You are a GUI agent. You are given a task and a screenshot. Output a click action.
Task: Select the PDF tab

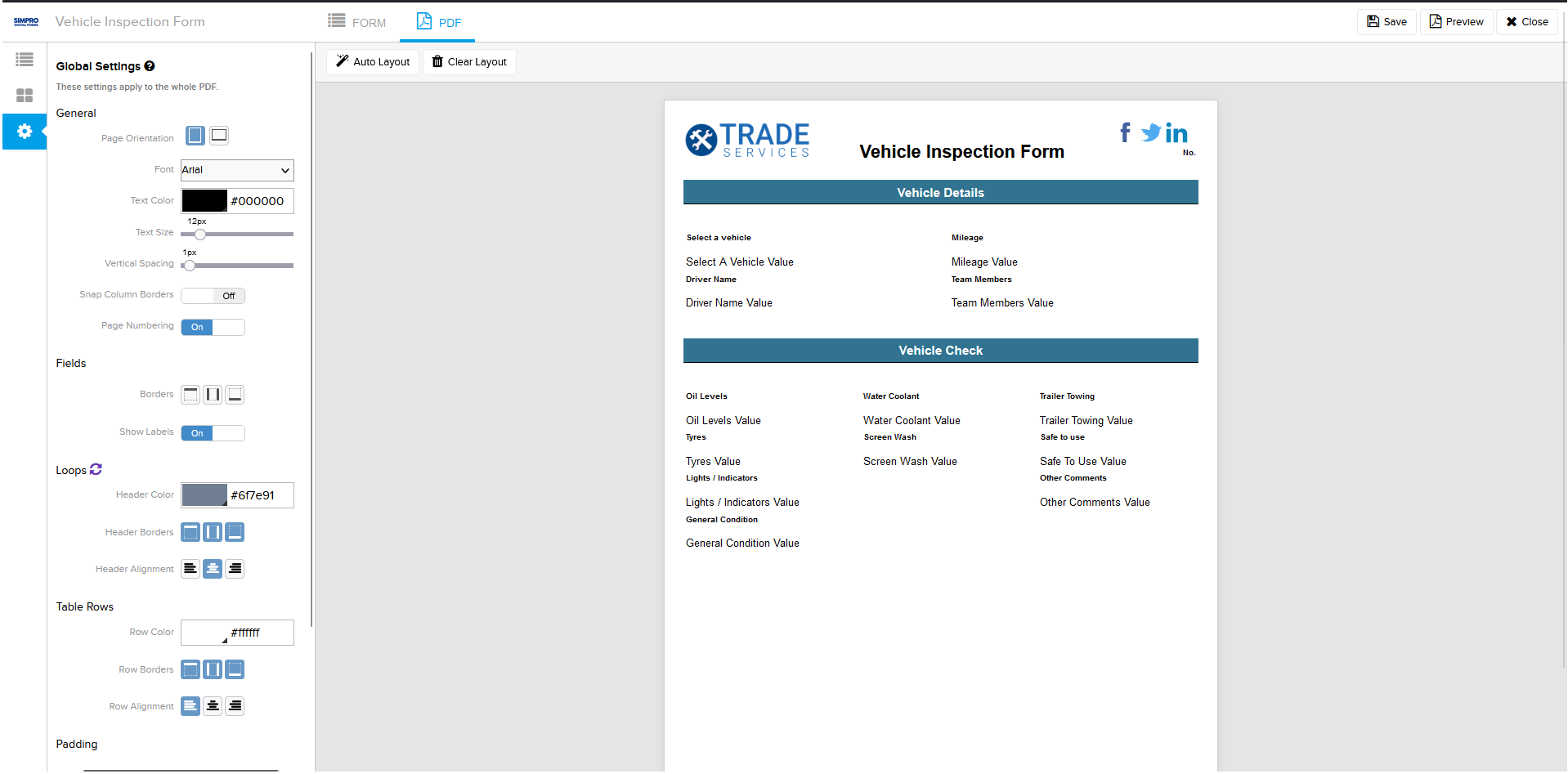tap(439, 22)
